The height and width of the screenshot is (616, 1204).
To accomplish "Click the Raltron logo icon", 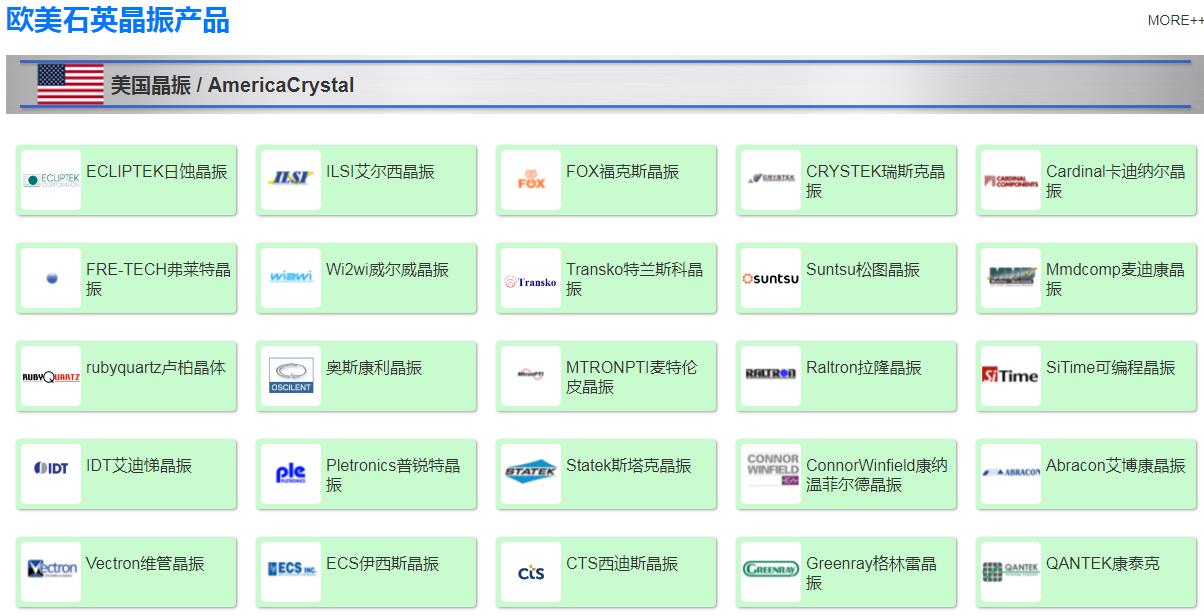I will (x=771, y=376).
